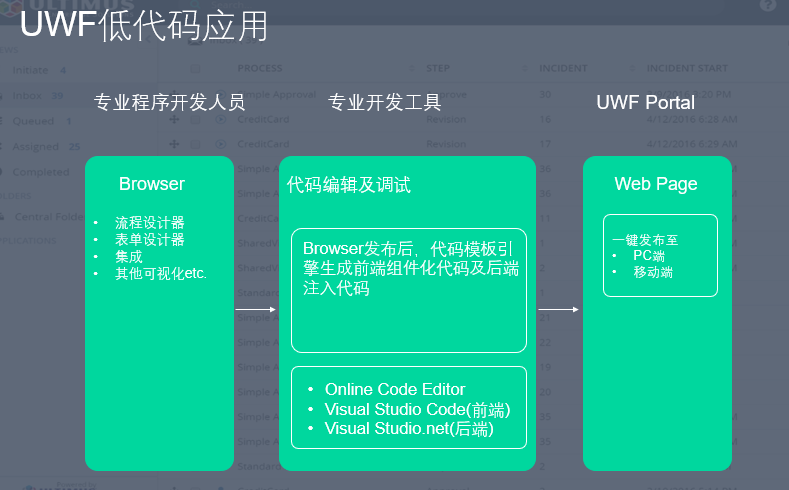Click the Visual Studio Code(前端) bullet
This screenshot has height=490, width=789.
pyautogui.click(x=418, y=410)
